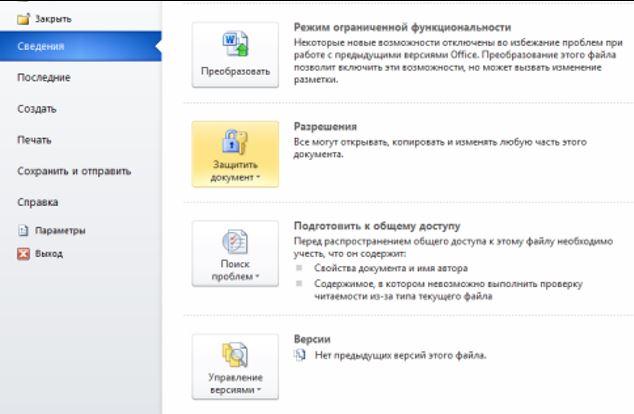Expand the Управление версиями dropdown arrow
This screenshot has width=634, height=414.
pos(259,390)
